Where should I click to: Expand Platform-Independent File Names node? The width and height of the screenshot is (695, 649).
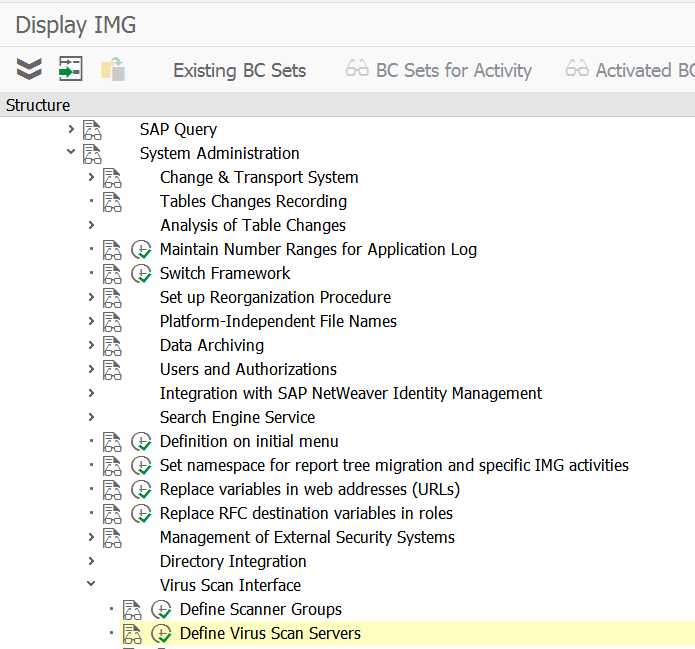point(92,321)
